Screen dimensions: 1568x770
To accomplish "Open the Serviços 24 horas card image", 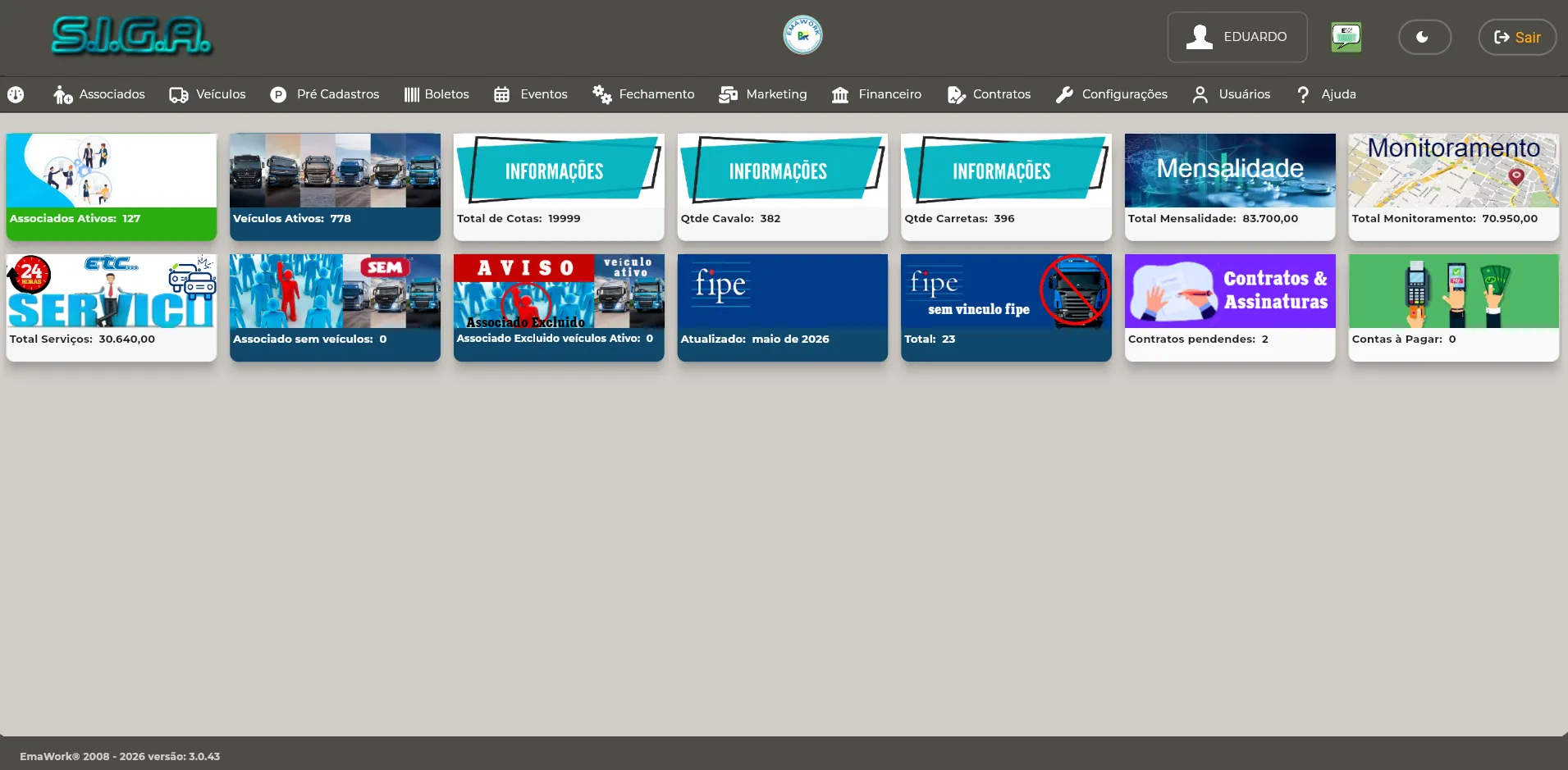I will (x=112, y=291).
